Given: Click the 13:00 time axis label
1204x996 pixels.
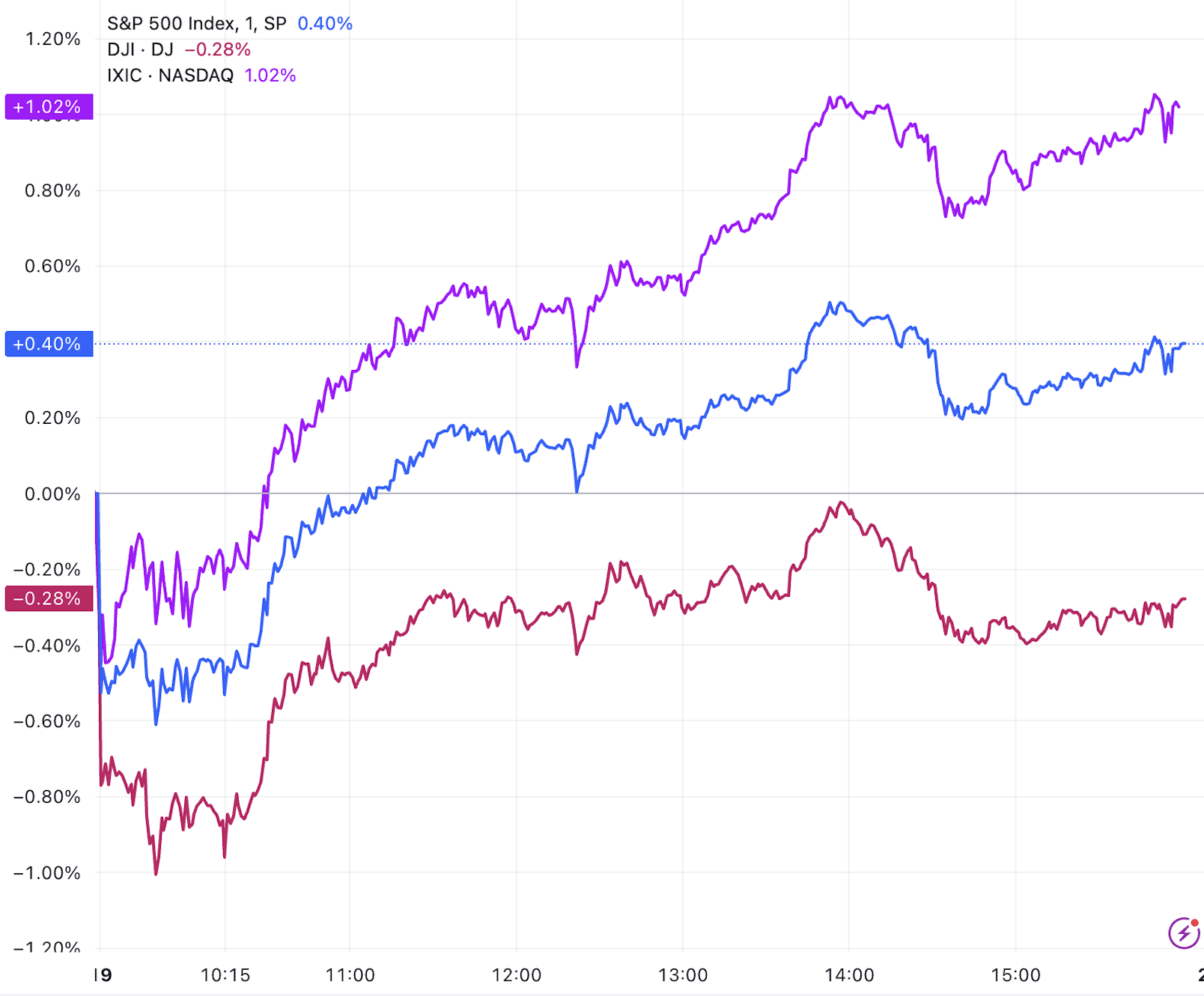Looking at the screenshot, I should [x=682, y=975].
